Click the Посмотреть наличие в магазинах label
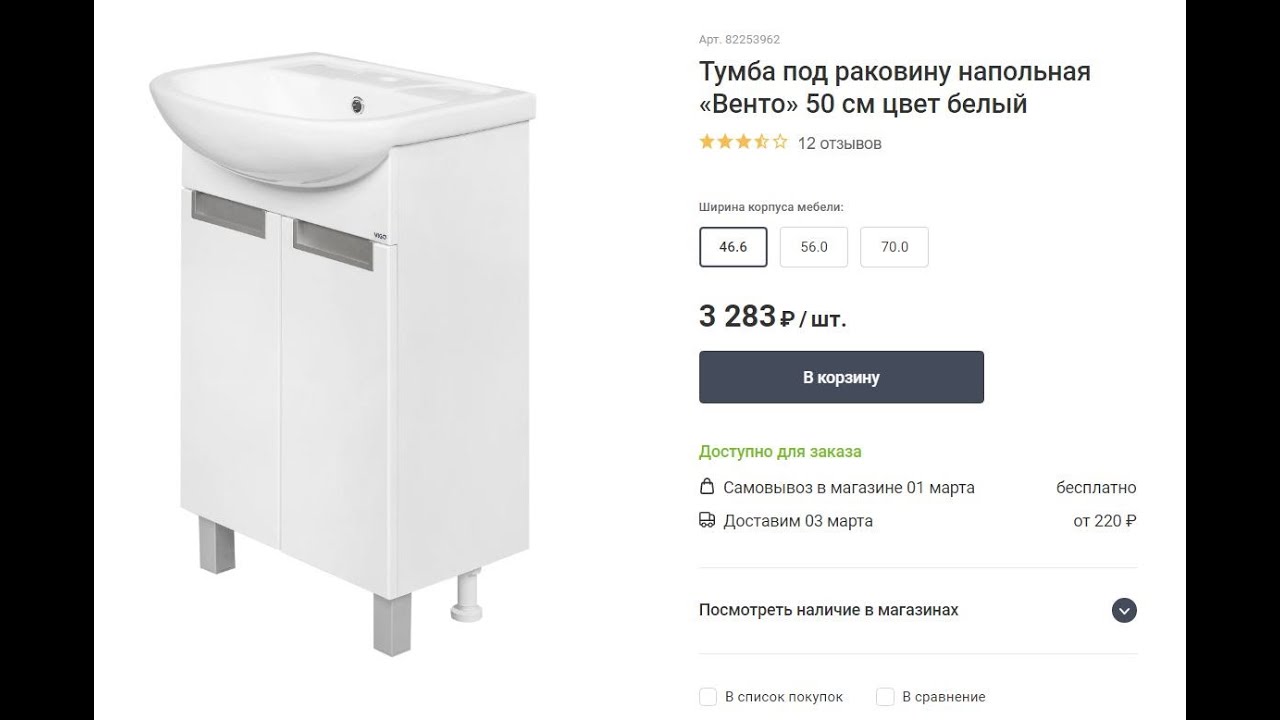The image size is (1280, 720). [x=828, y=610]
